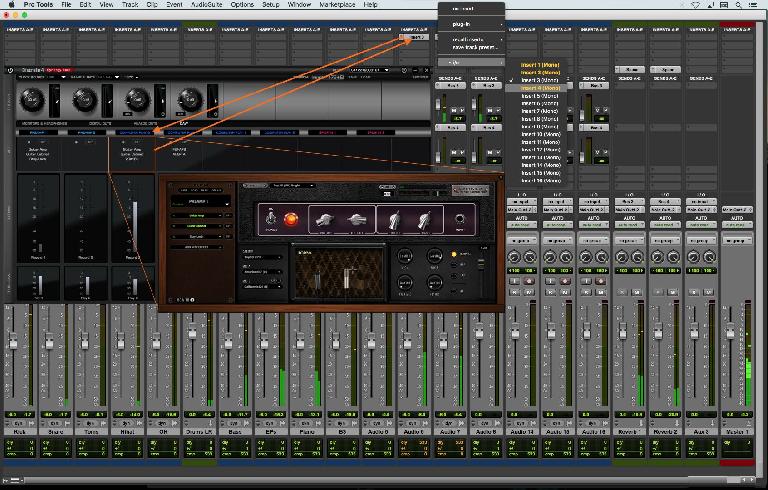
Task: Open the Setup menu
Action: (x=270, y=4)
